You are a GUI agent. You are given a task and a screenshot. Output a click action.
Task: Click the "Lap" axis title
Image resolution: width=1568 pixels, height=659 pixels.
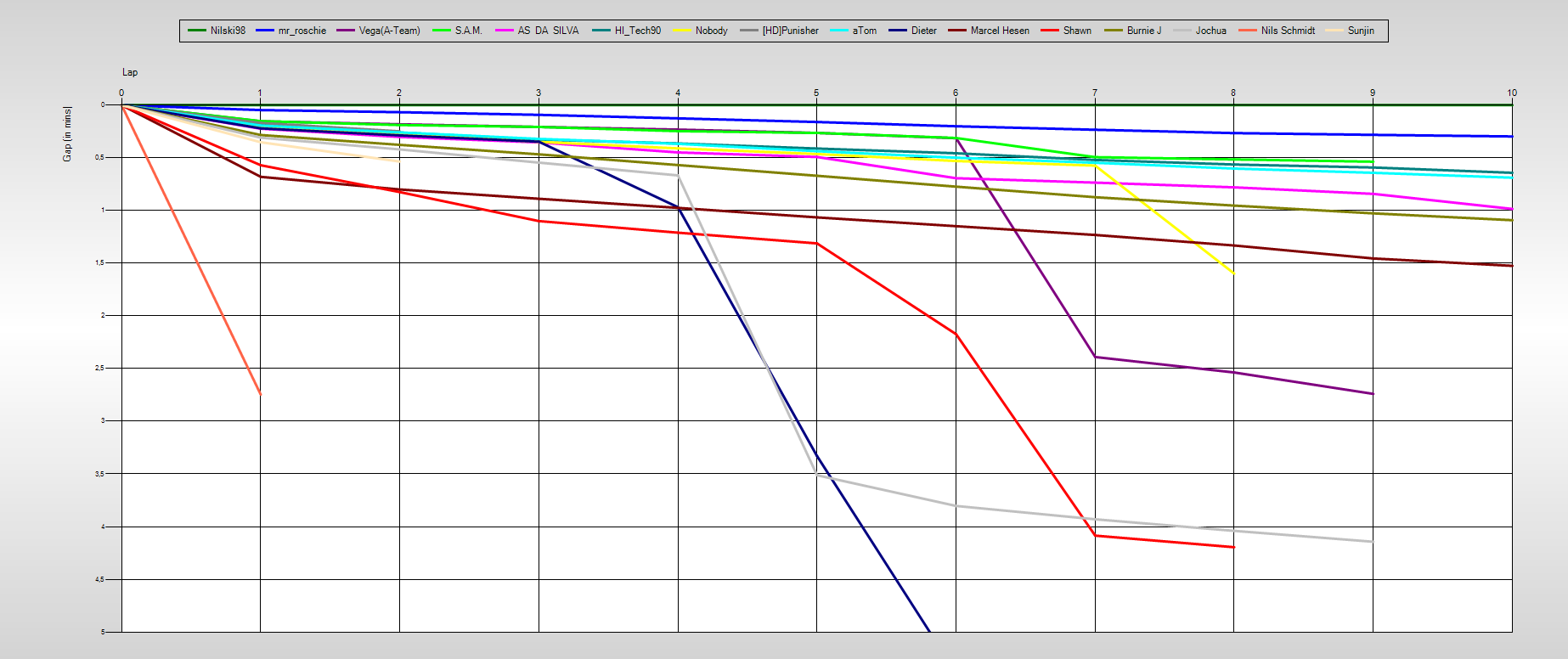tap(130, 73)
